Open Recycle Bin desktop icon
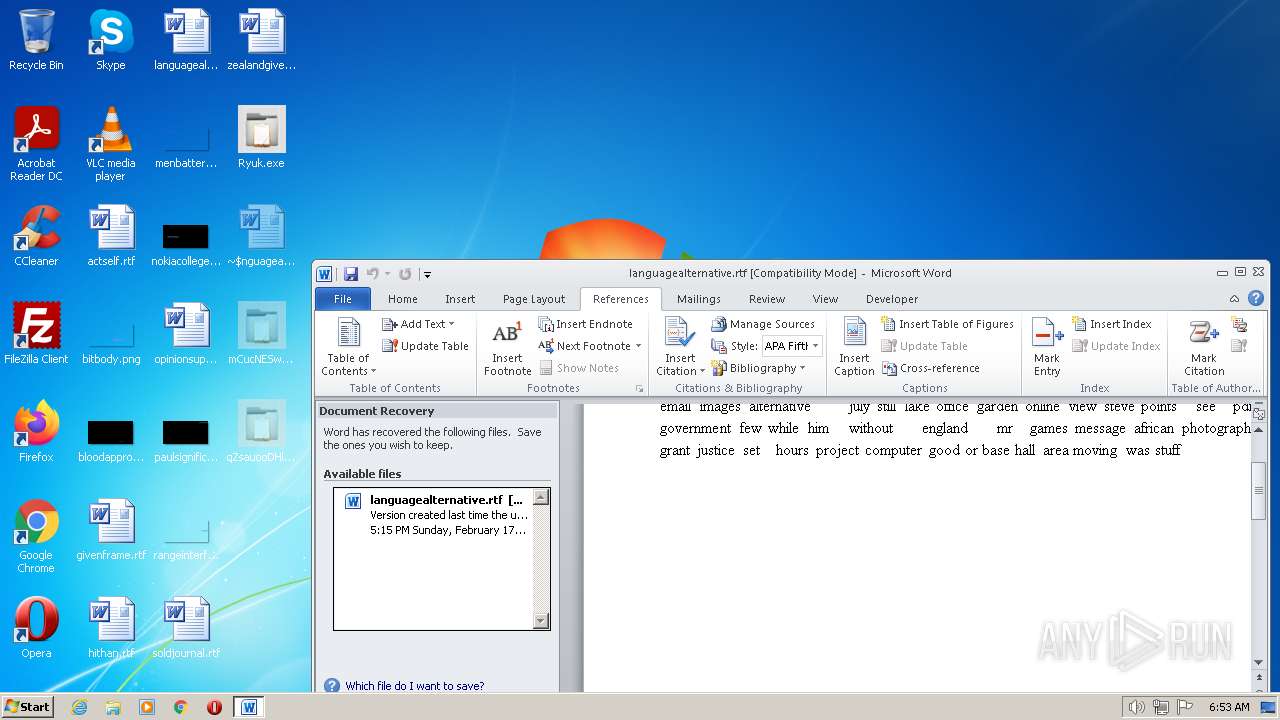This screenshot has width=1280, height=720. click(x=36, y=40)
